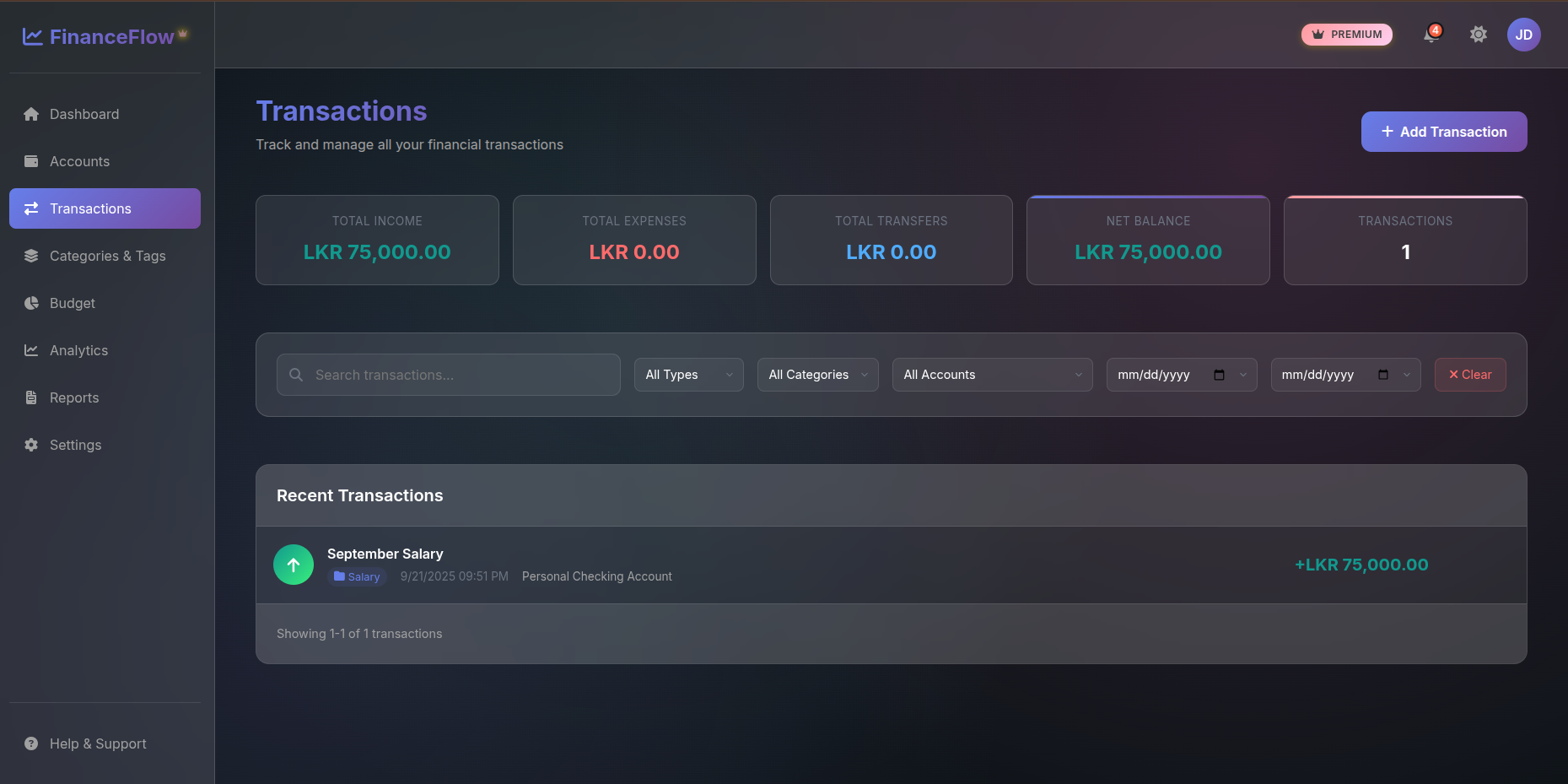Open the Accounts sidebar item

point(79,161)
